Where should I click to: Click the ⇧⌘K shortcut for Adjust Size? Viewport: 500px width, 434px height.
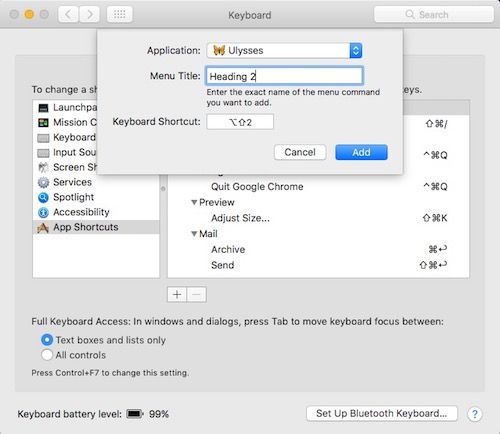[435, 218]
